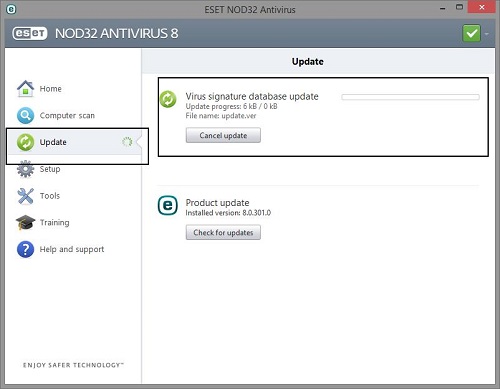Open the Tools section
This screenshot has width=500, height=389.
(x=50, y=196)
